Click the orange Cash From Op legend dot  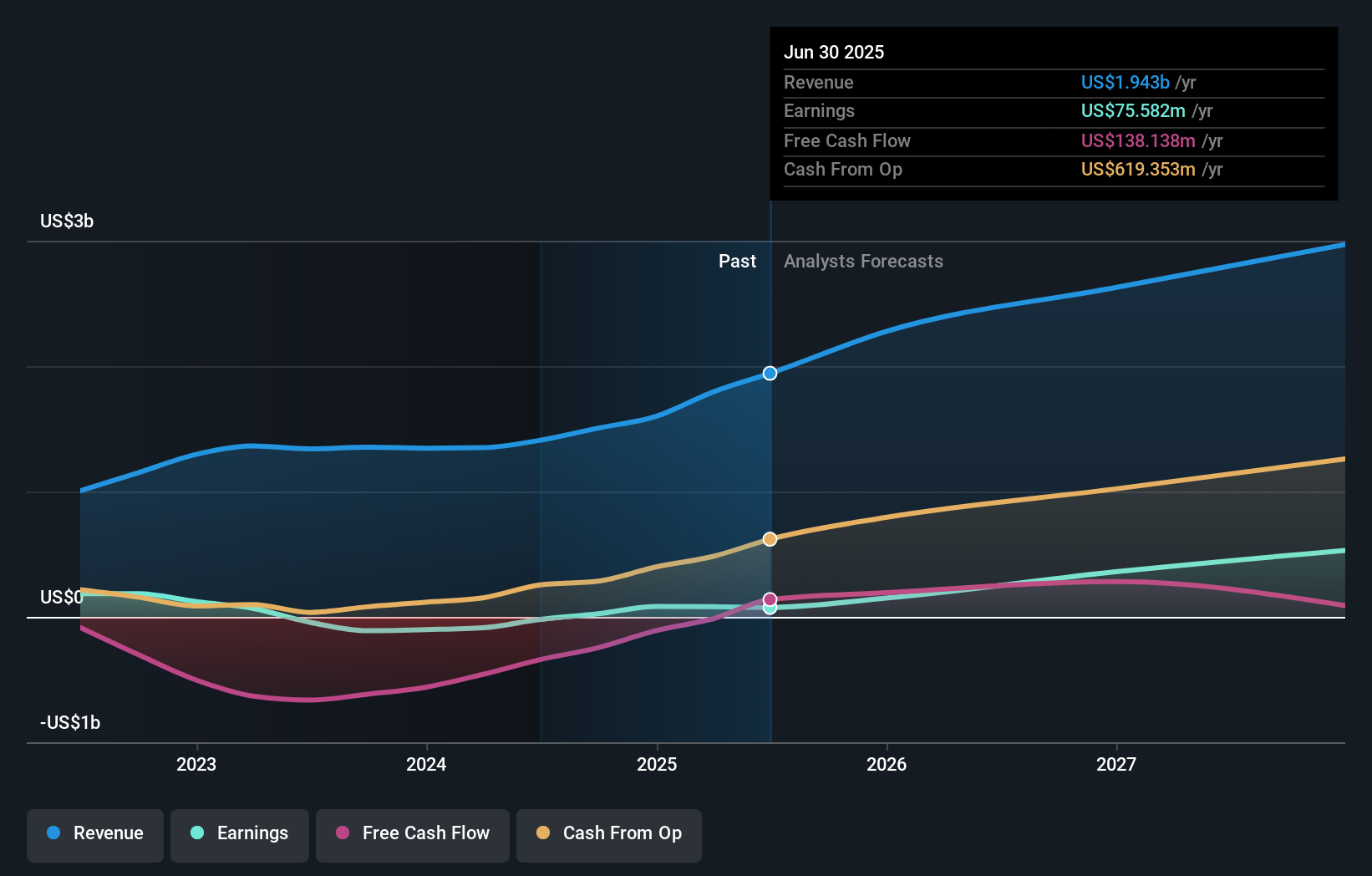pyautogui.click(x=543, y=833)
